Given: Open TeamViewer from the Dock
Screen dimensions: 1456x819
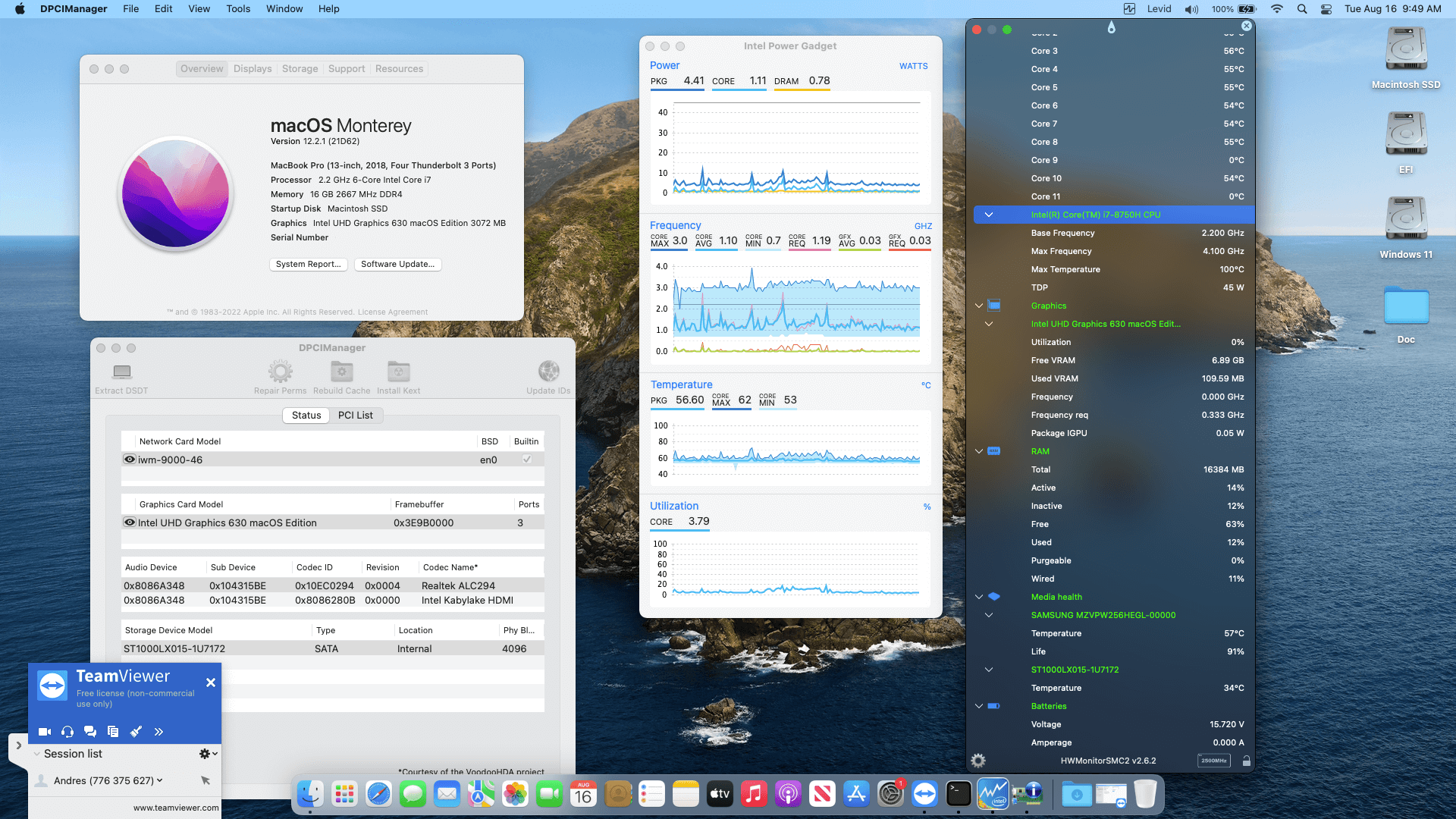Looking at the screenshot, I should (x=924, y=794).
